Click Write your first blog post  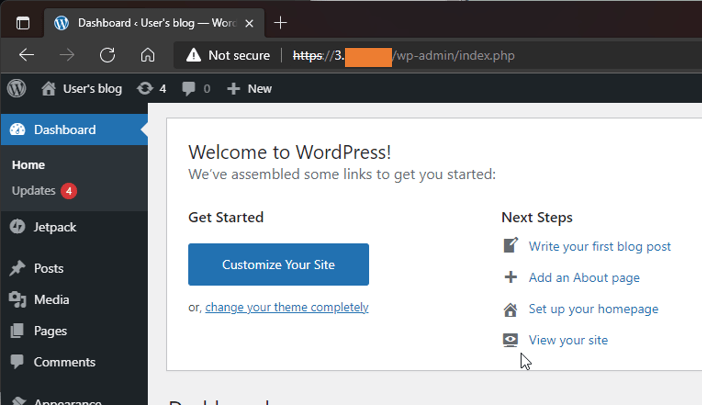(599, 246)
